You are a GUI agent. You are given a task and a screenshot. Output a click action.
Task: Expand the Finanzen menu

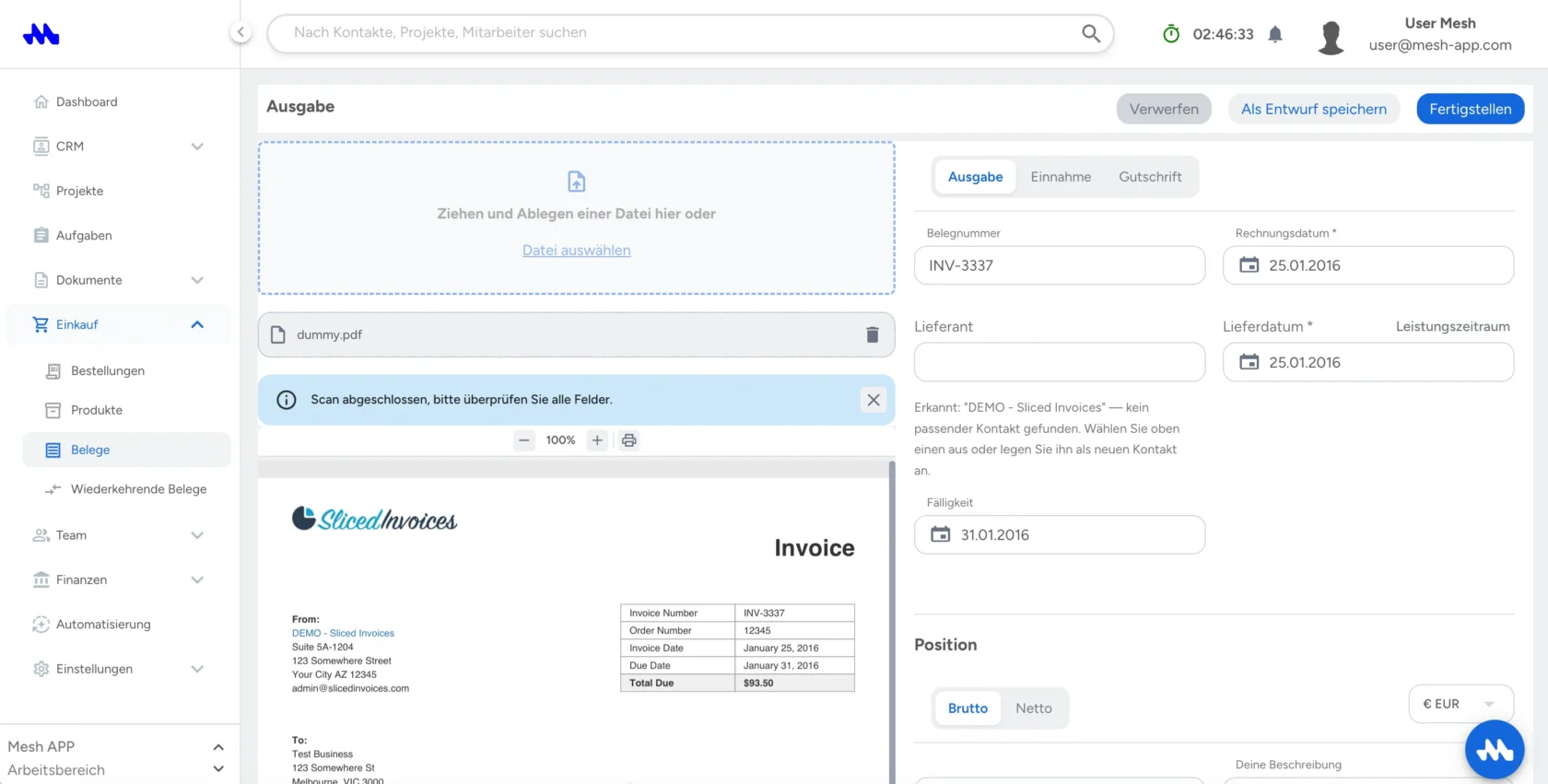point(197,579)
